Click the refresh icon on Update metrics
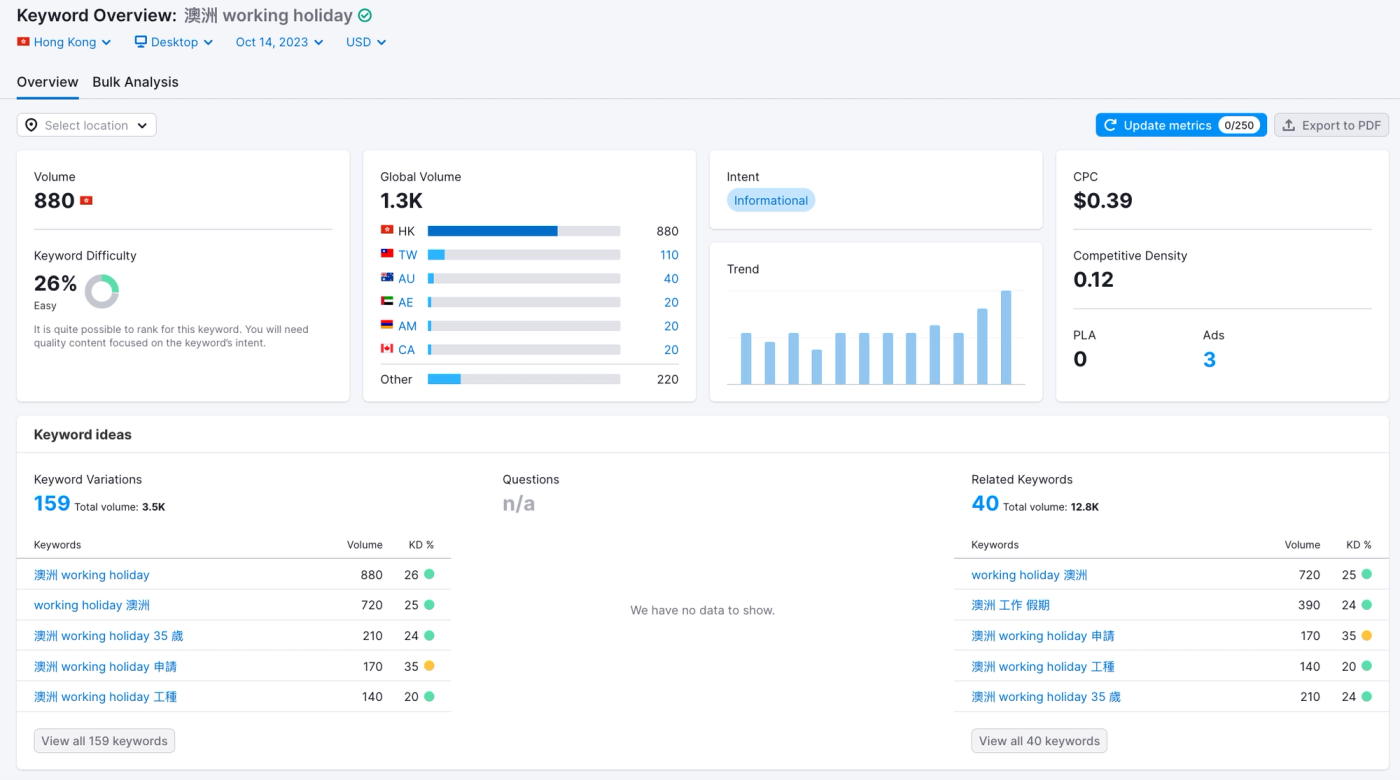Viewport: 1400px width, 780px height. [x=1110, y=125]
